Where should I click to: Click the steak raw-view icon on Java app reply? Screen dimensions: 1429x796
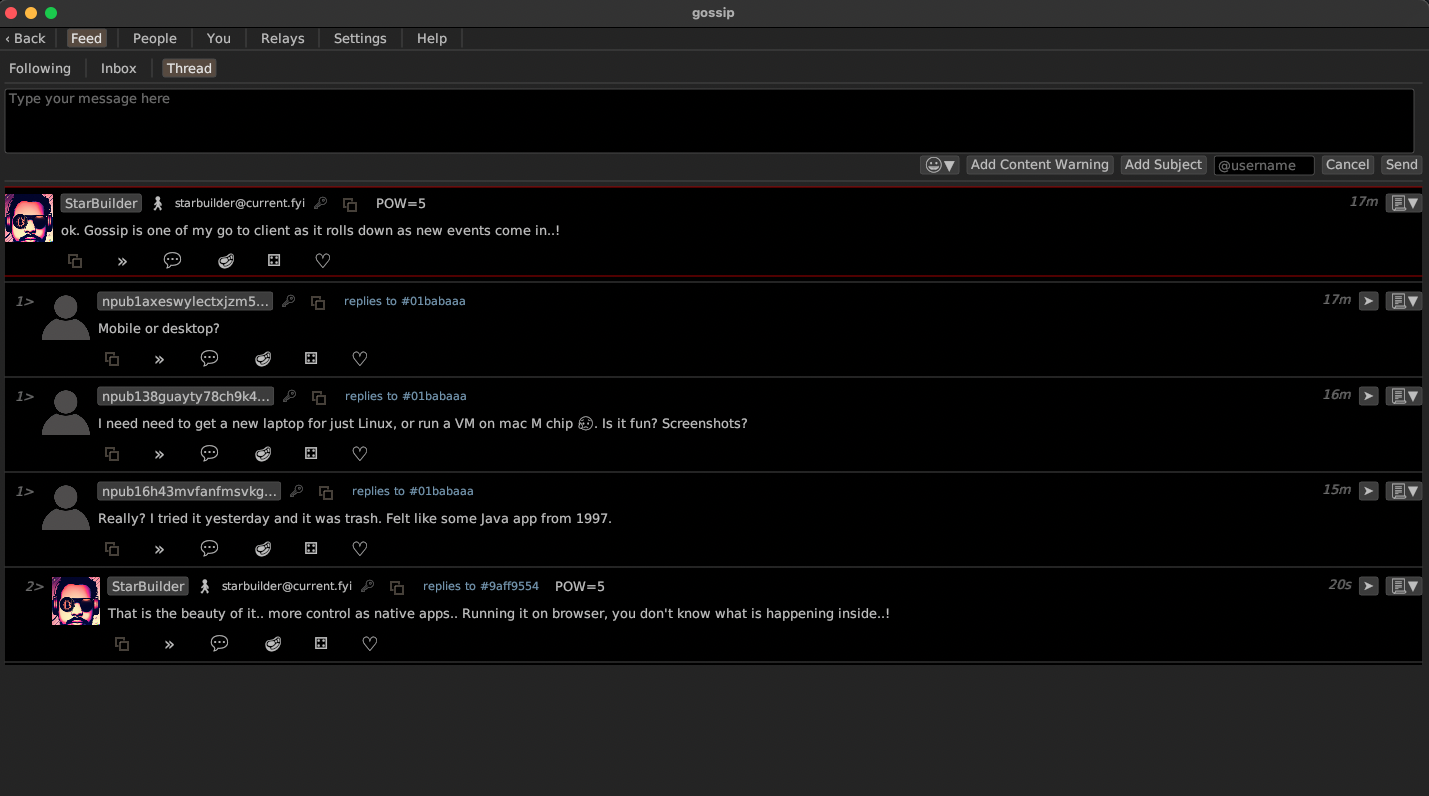tap(263, 549)
